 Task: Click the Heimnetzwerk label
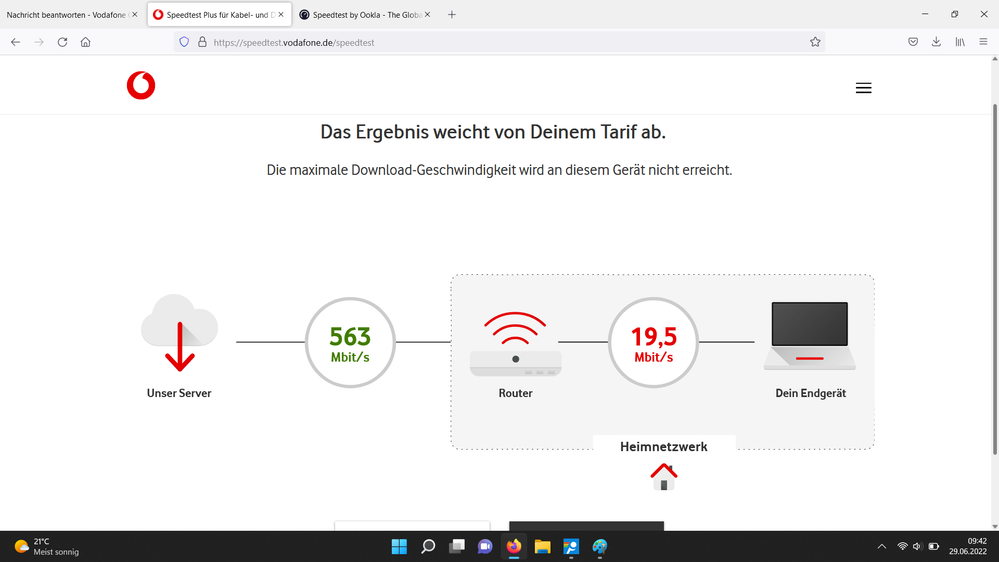tap(663, 447)
